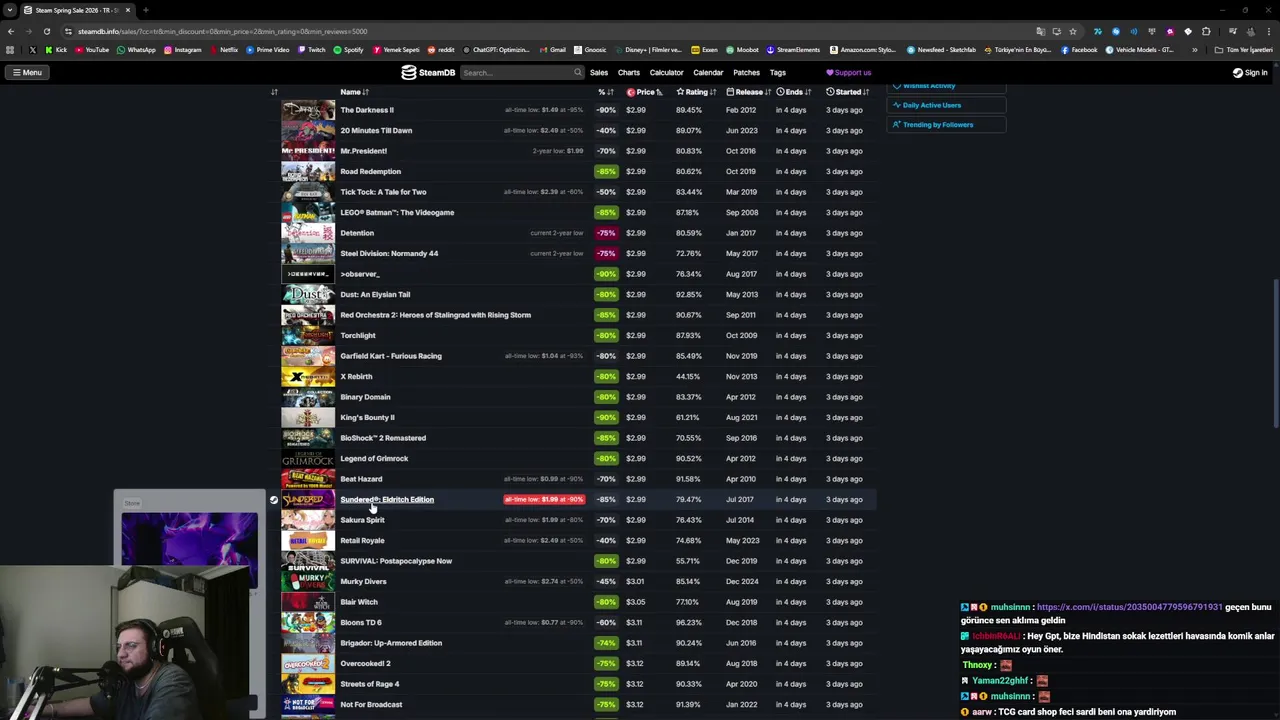
Task: Sort table by Name column
Action: point(354,92)
